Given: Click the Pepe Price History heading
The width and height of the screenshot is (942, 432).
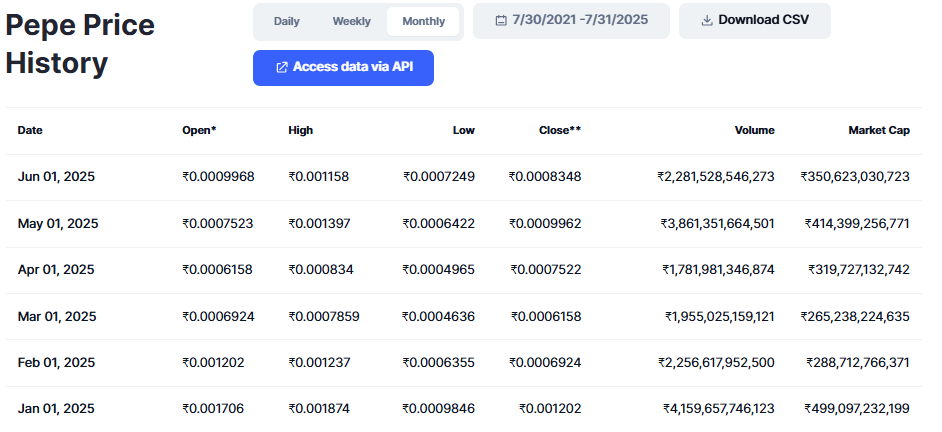Looking at the screenshot, I should pyautogui.click(x=80, y=44).
